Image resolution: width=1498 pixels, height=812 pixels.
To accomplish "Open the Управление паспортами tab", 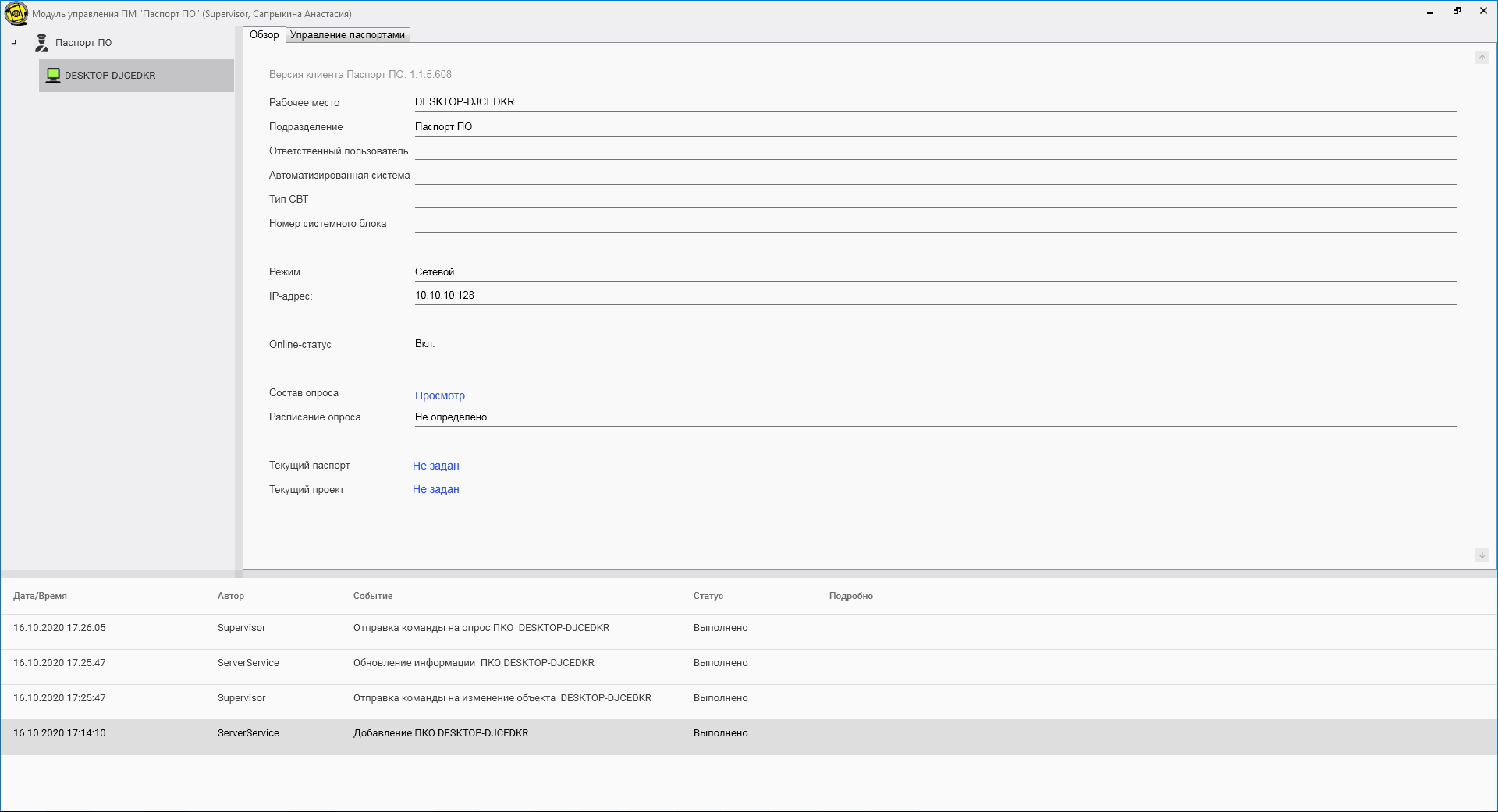I will [x=347, y=35].
